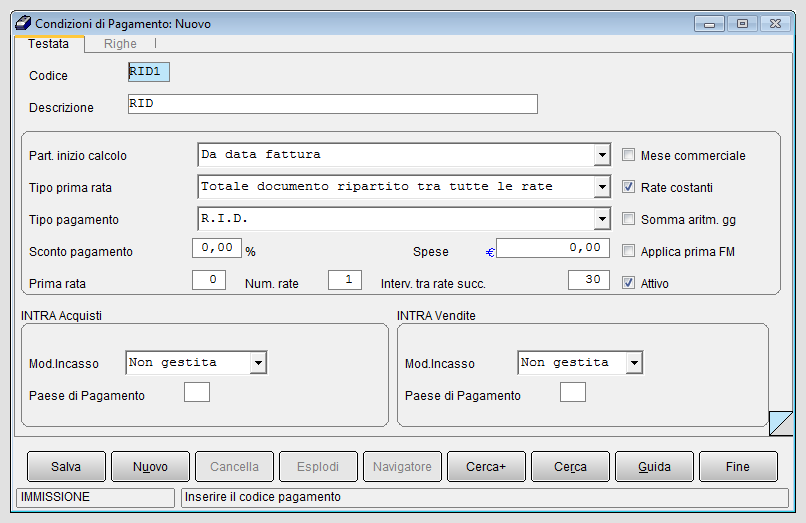The height and width of the screenshot is (523, 806).
Task: Click the blue page-corner icon at bottom right
Action: 781,423
